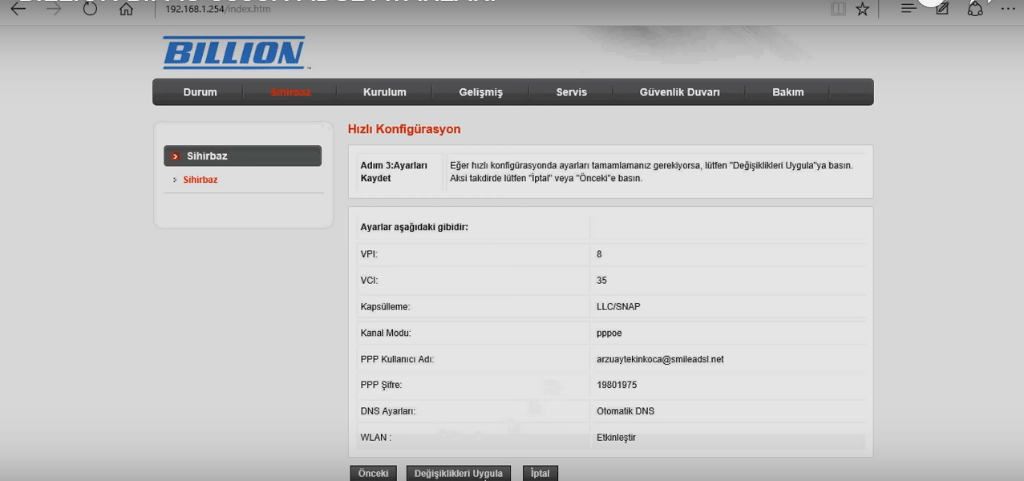The height and width of the screenshot is (481, 1024).
Task: Open the Kurulum menu
Action: (x=385, y=92)
